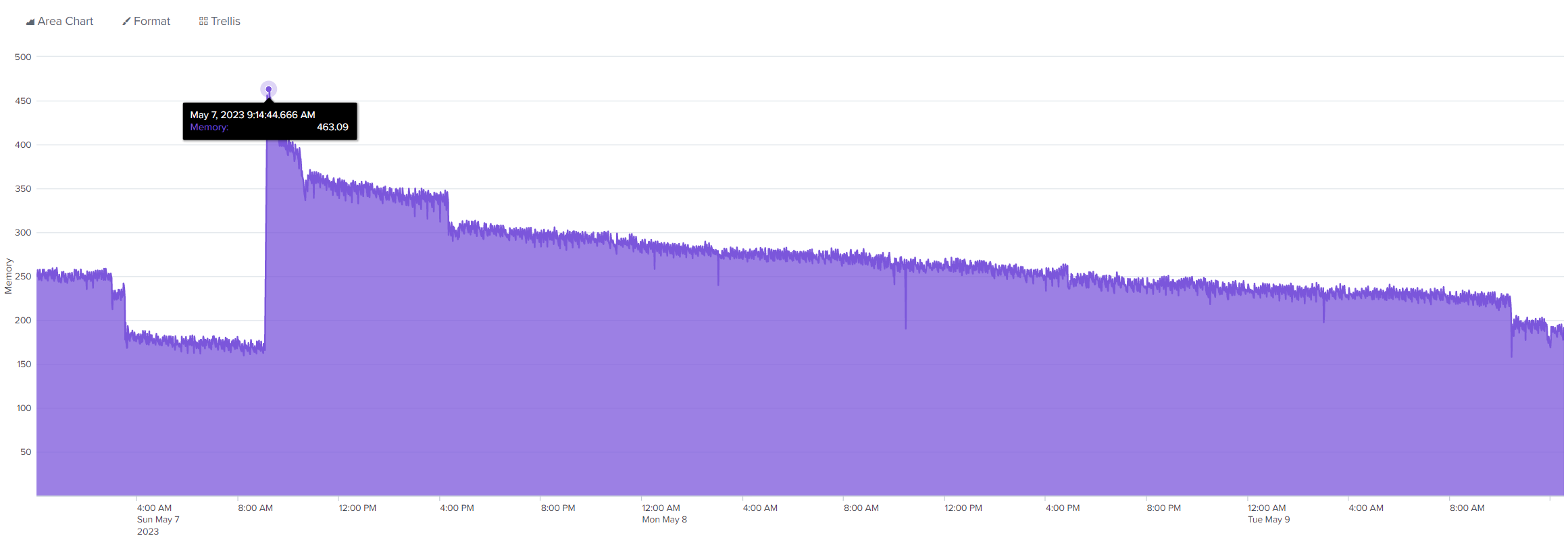Viewport: 1568px width, 538px height.
Task: Click the 150 y-axis label
Action: coord(23,364)
